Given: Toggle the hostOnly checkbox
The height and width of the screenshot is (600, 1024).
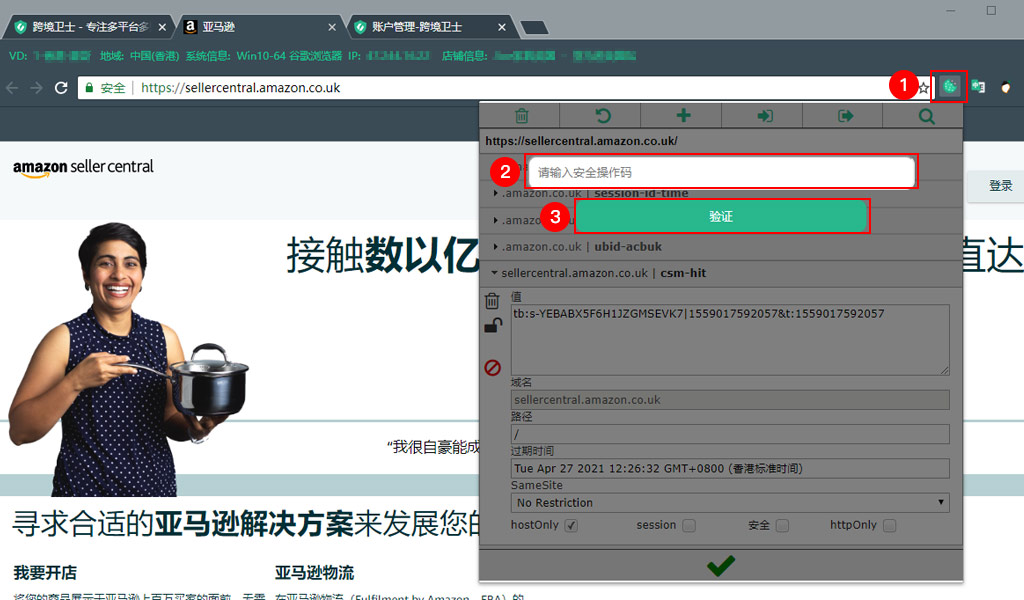Looking at the screenshot, I should coord(571,526).
